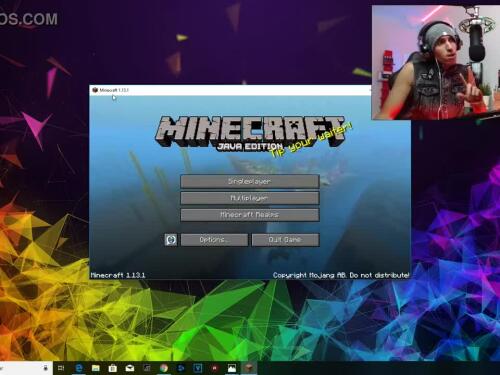The image size is (500, 375).
Task: Click Quit Game
Action: tap(285, 240)
